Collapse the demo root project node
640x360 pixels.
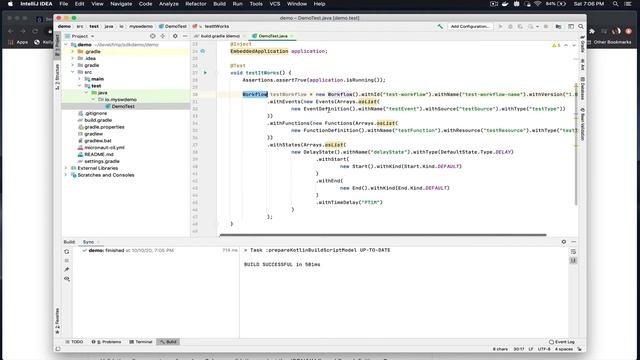tap(66, 44)
